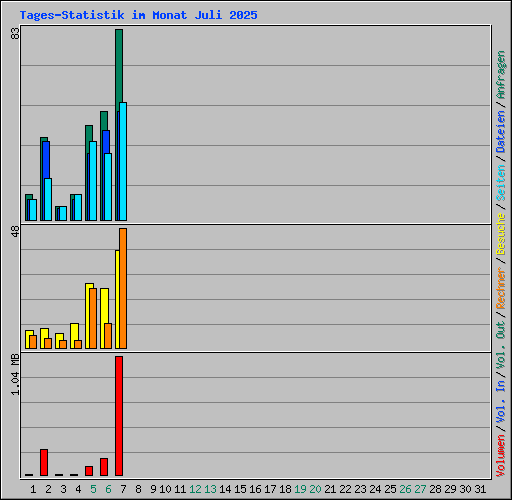Click the red Volumen bar for day 7

(119, 416)
